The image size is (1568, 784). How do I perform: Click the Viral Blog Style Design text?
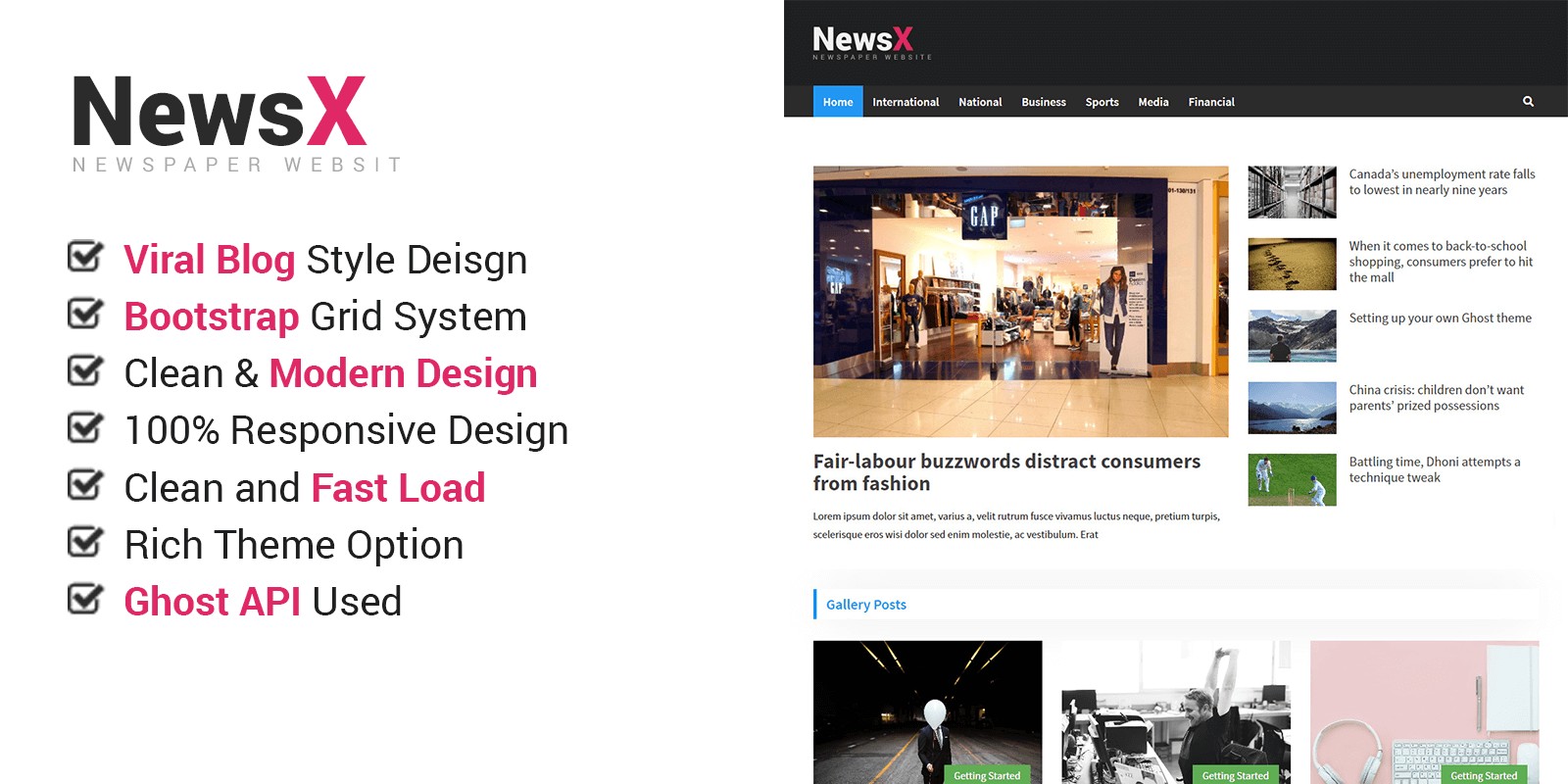pyautogui.click(x=325, y=260)
